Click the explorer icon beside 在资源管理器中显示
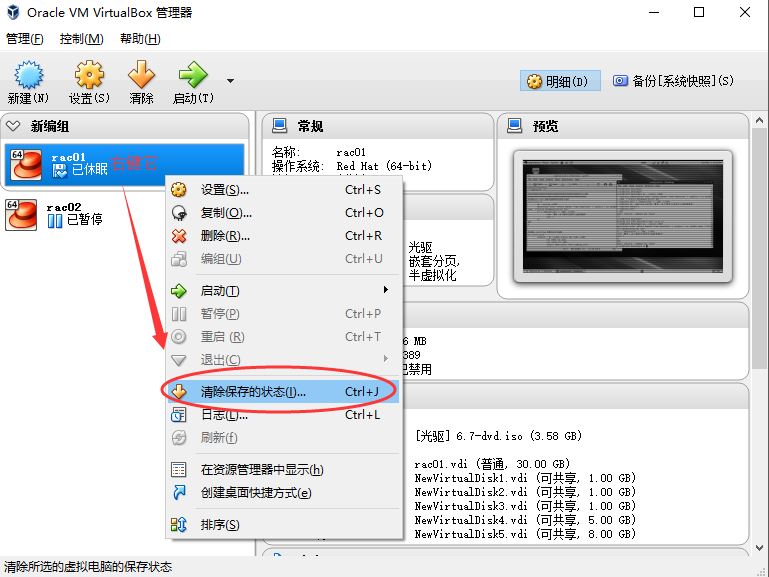Screen dimensions: 769x577 [x=179, y=470]
